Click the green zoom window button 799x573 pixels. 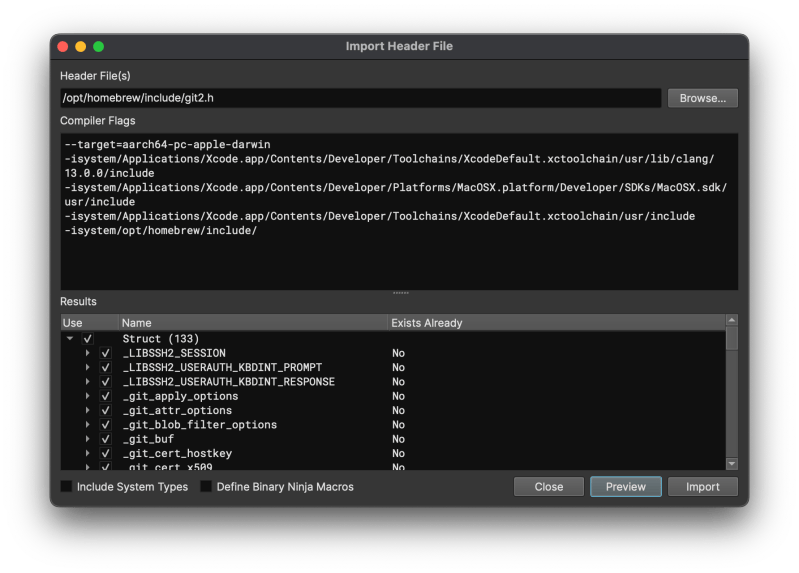tap(98, 46)
